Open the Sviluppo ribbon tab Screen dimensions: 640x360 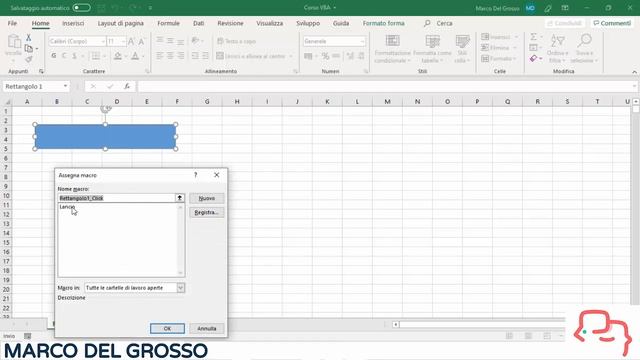(308, 23)
